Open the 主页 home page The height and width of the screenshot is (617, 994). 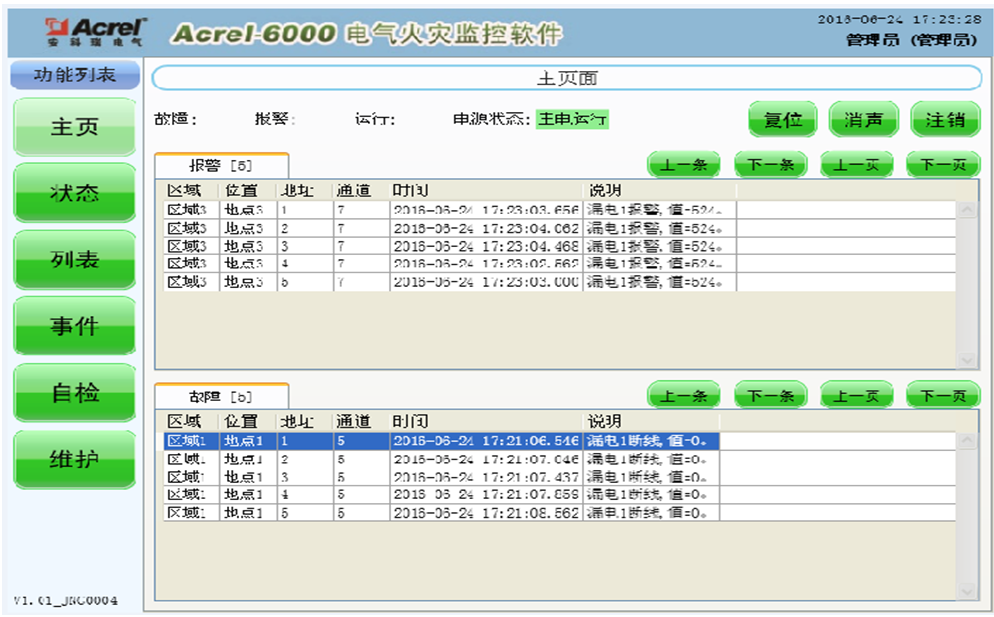point(75,127)
